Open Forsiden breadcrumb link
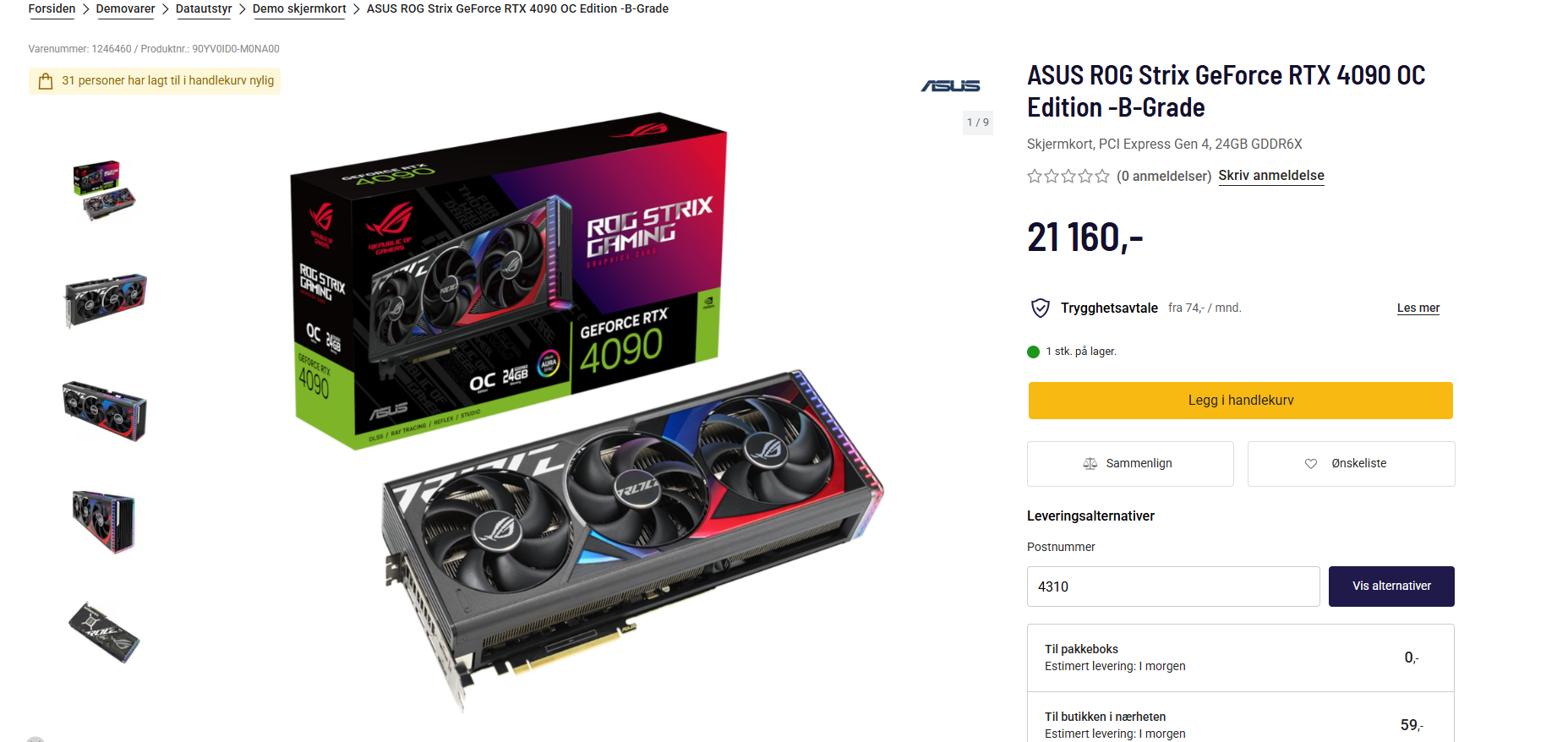This screenshot has height=742, width=1568. [x=52, y=8]
